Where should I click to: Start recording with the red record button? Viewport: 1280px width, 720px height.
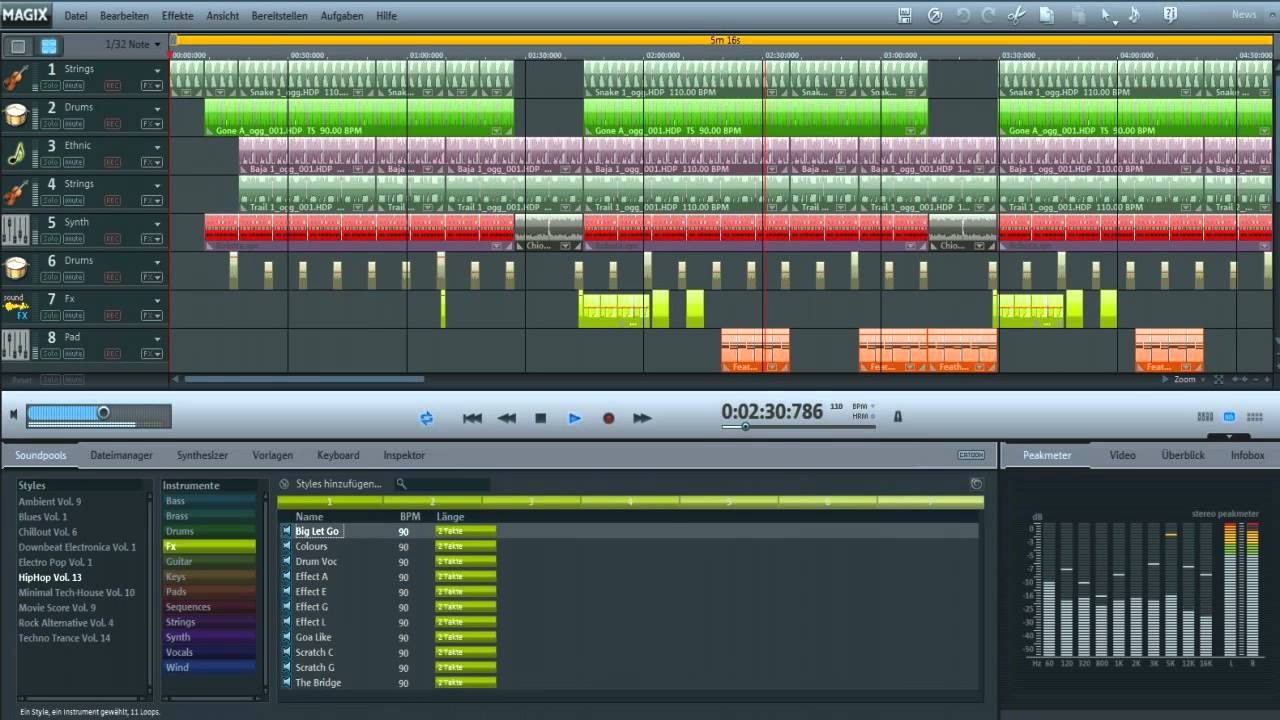(608, 418)
